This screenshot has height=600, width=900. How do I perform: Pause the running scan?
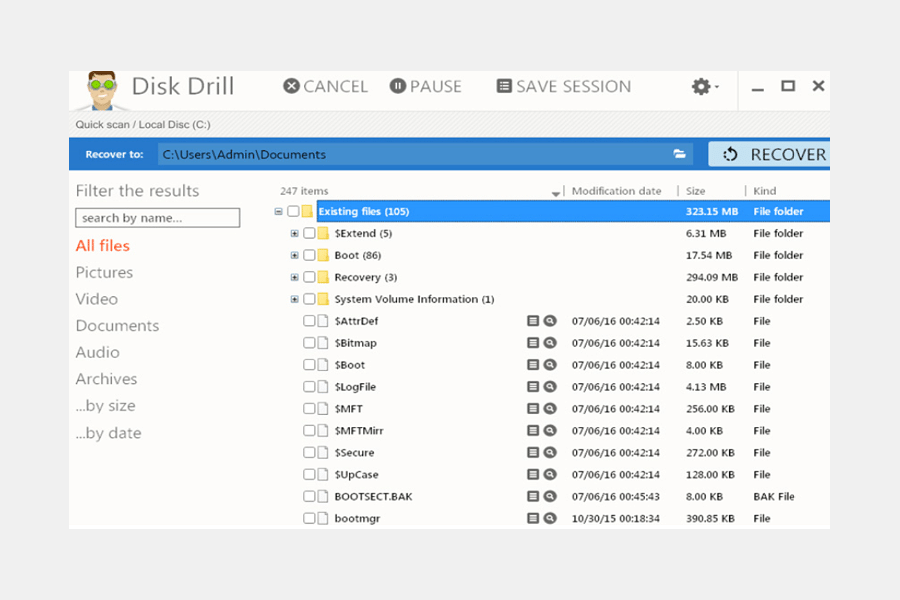tap(426, 86)
